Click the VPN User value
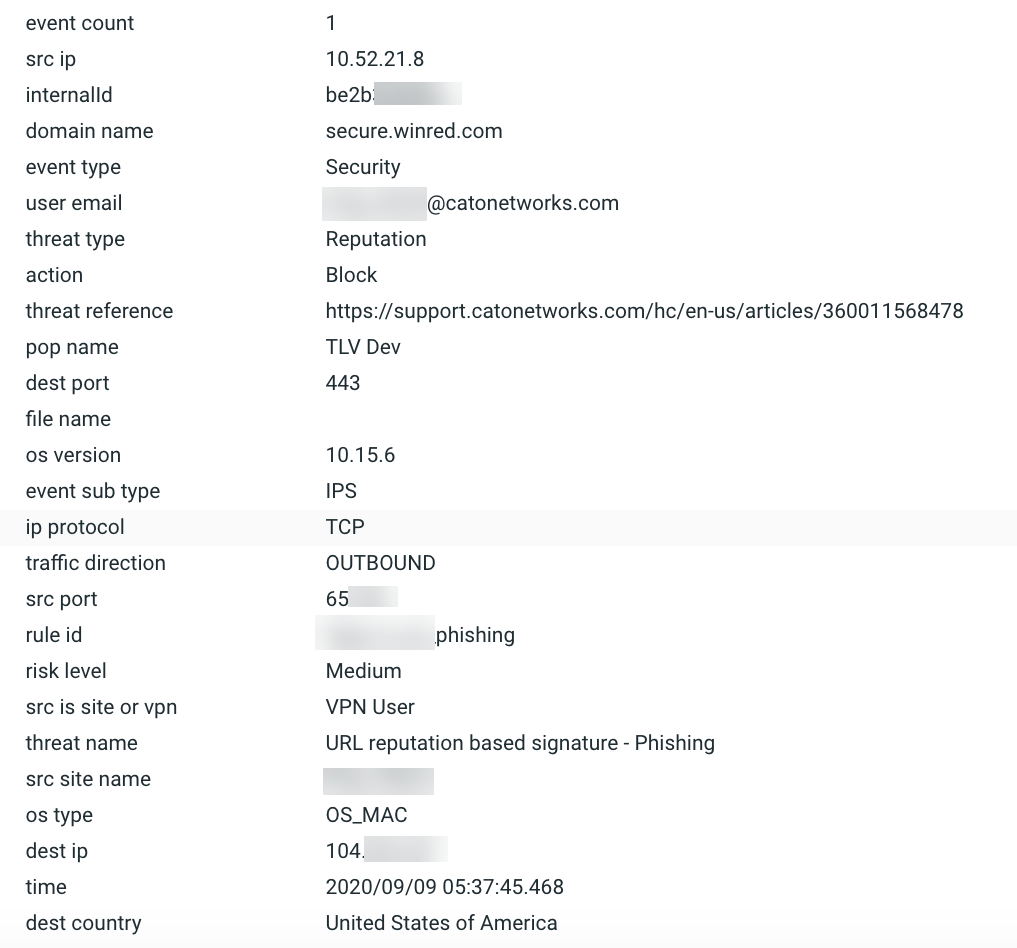This screenshot has height=948, width=1017. click(370, 707)
